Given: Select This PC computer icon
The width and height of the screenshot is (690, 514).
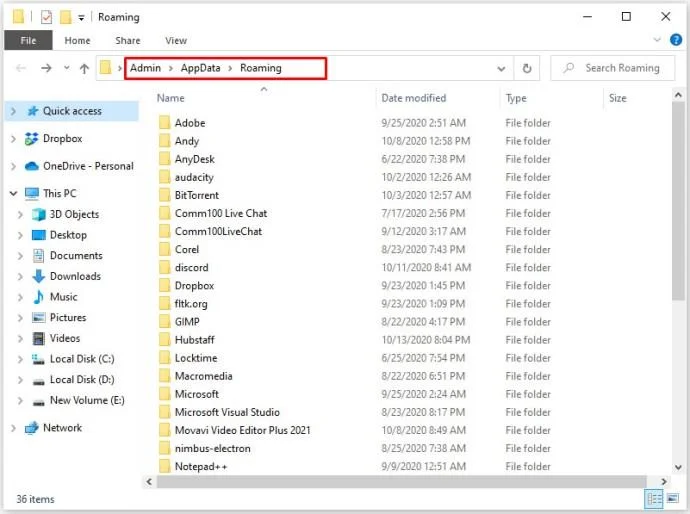Looking at the screenshot, I should (x=32, y=194).
